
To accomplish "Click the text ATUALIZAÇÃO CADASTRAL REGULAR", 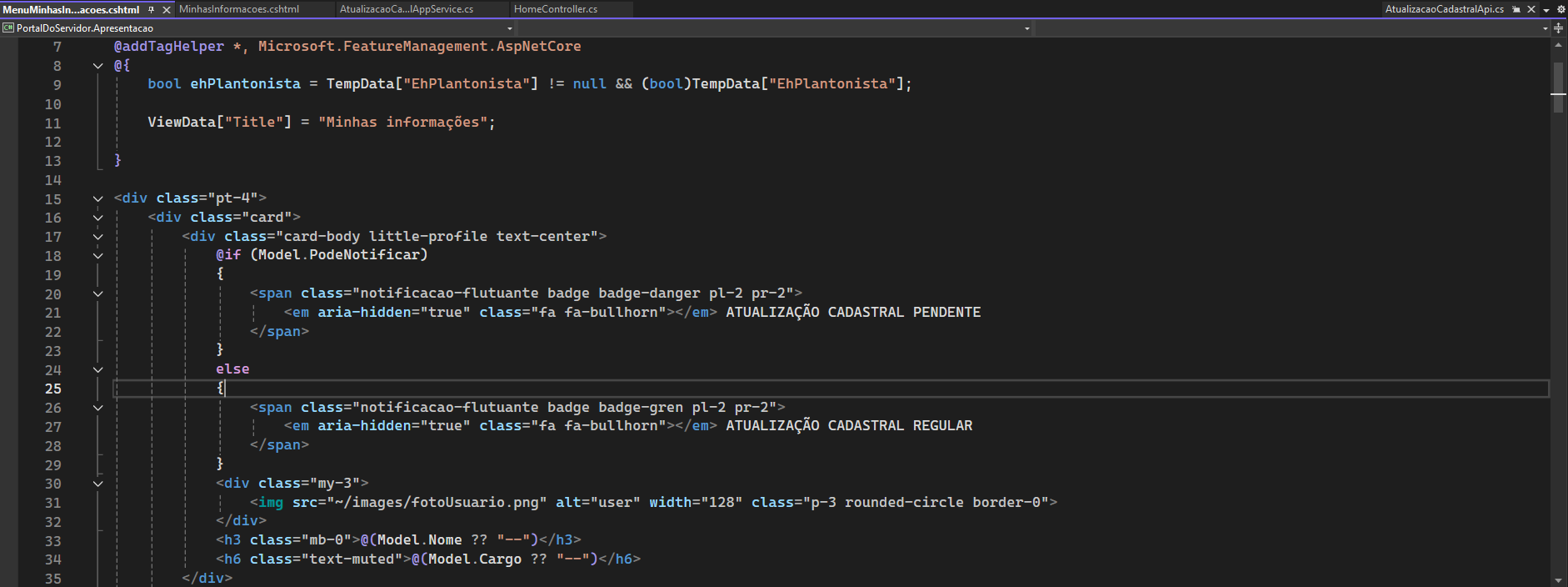I will click(849, 425).
